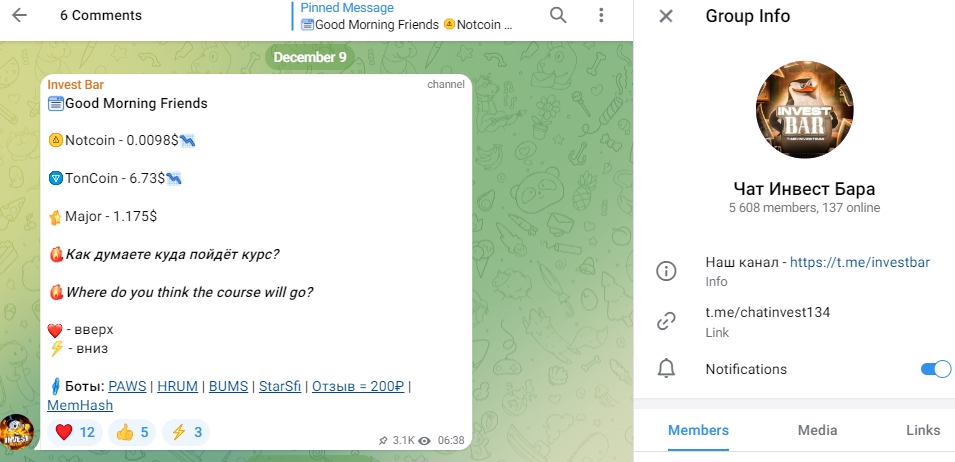Click the info circle icon beside the group description
Screen dimensions: 955x462
click(x=666, y=271)
